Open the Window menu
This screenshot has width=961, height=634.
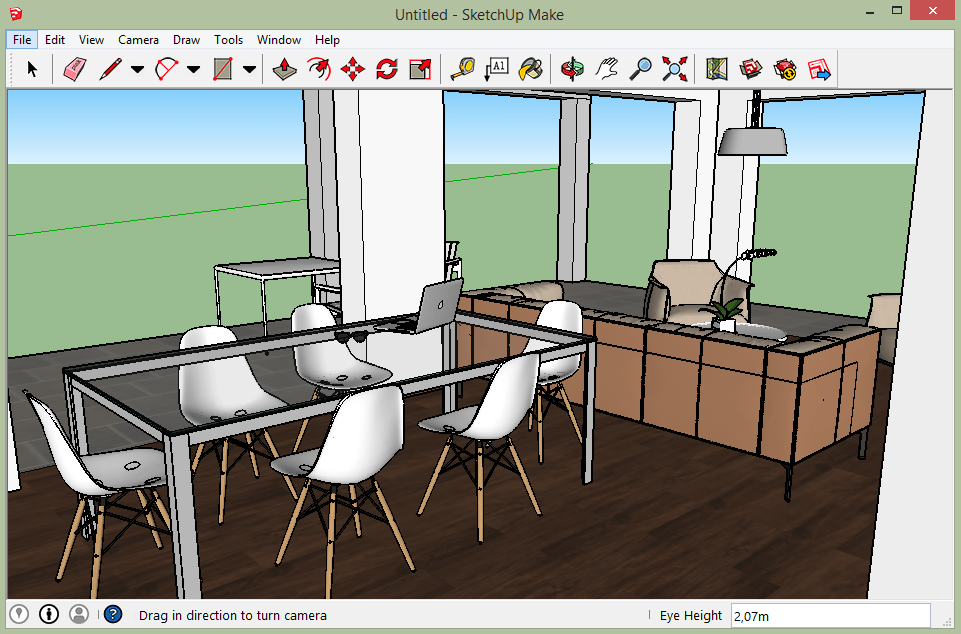coord(279,40)
